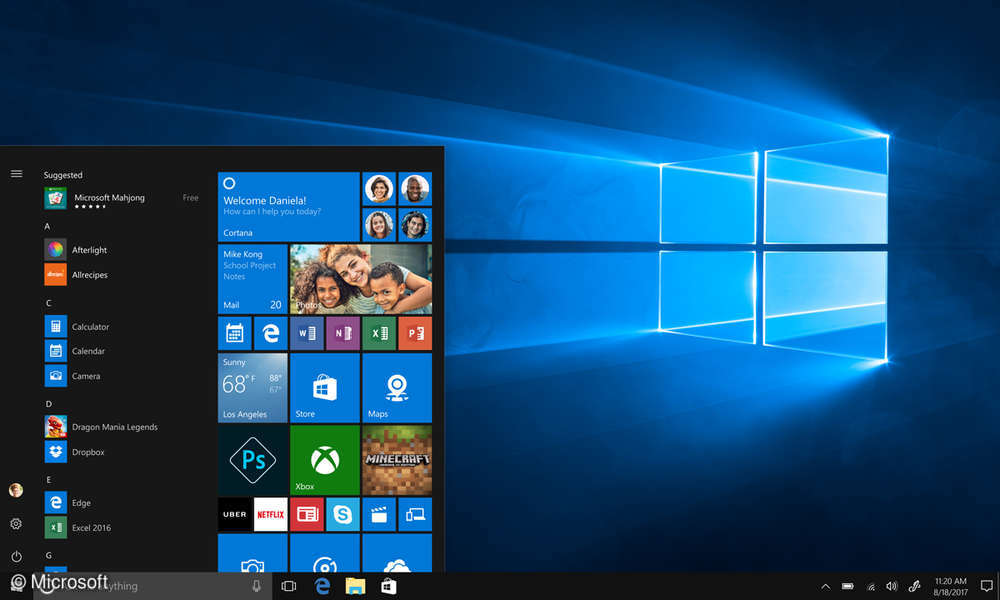Viewport: 1000px width, 600px height.
Task: Open the Excel tile
Action: pos(379,332)
